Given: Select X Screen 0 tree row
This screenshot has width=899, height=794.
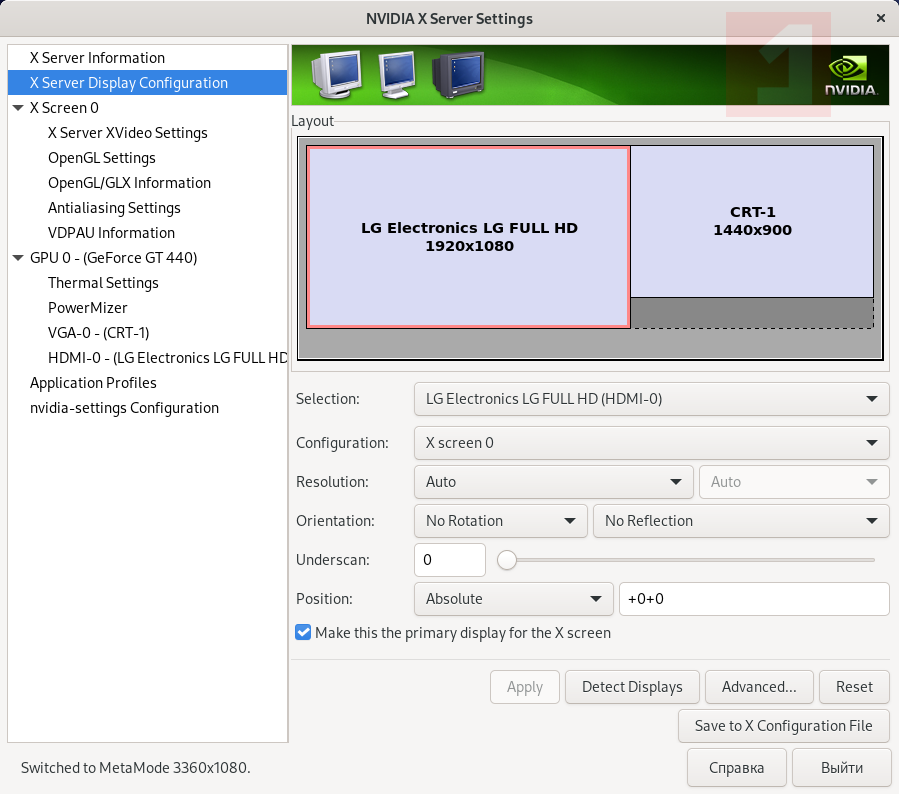Looking at the screenshot, I should (x=147, y=108).
